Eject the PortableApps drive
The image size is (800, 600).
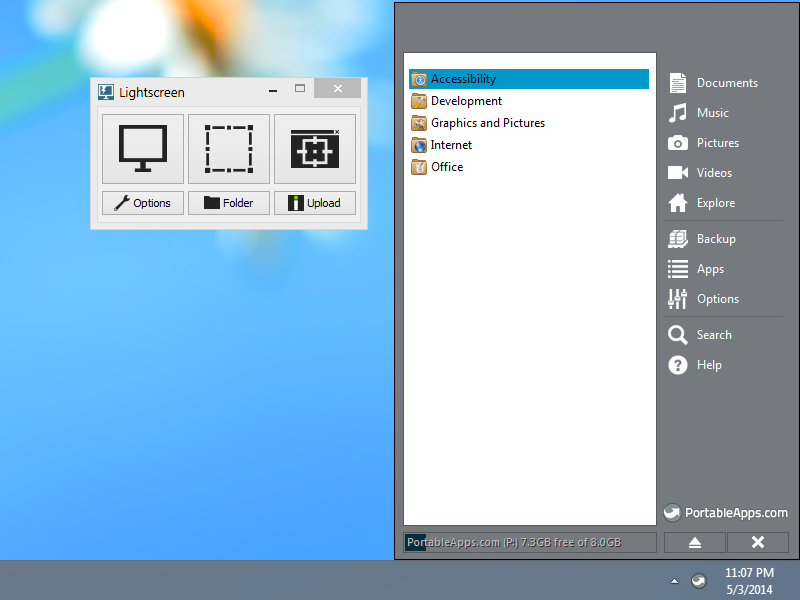(x=693, y=542)
